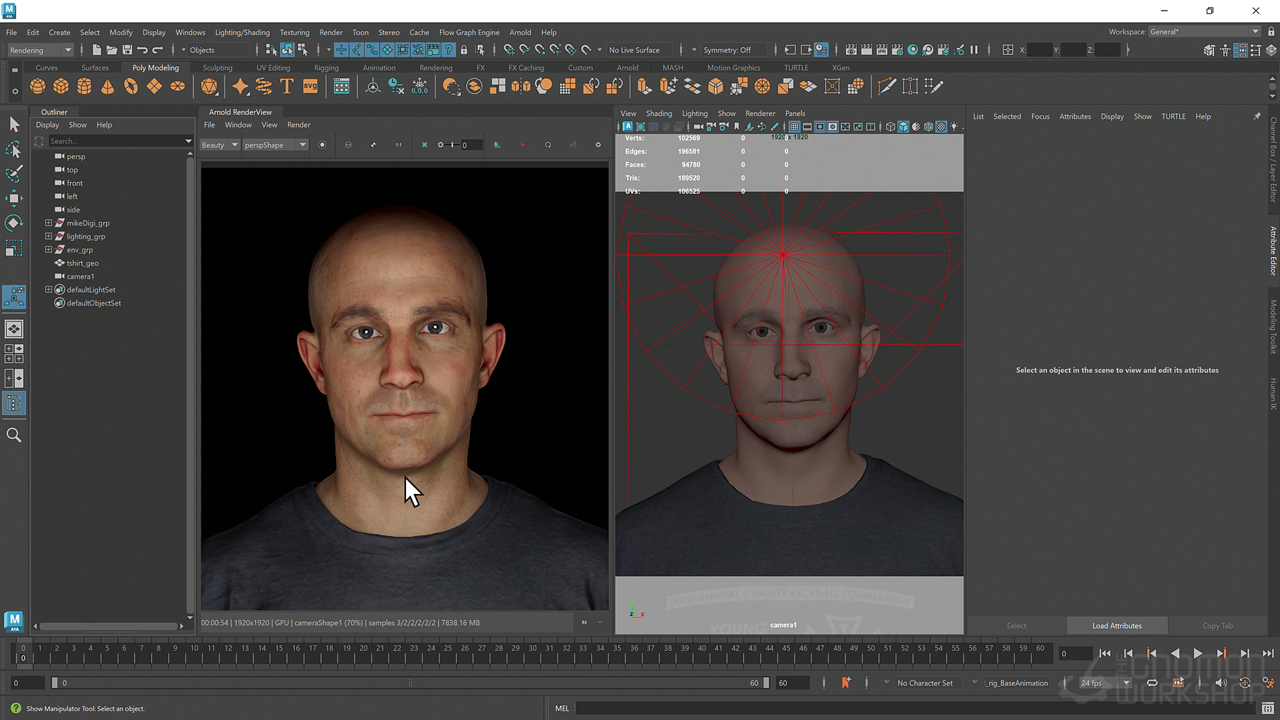Open the Arnold menu in menu bar
The image size is (1280, 720).
coord(520,32)
